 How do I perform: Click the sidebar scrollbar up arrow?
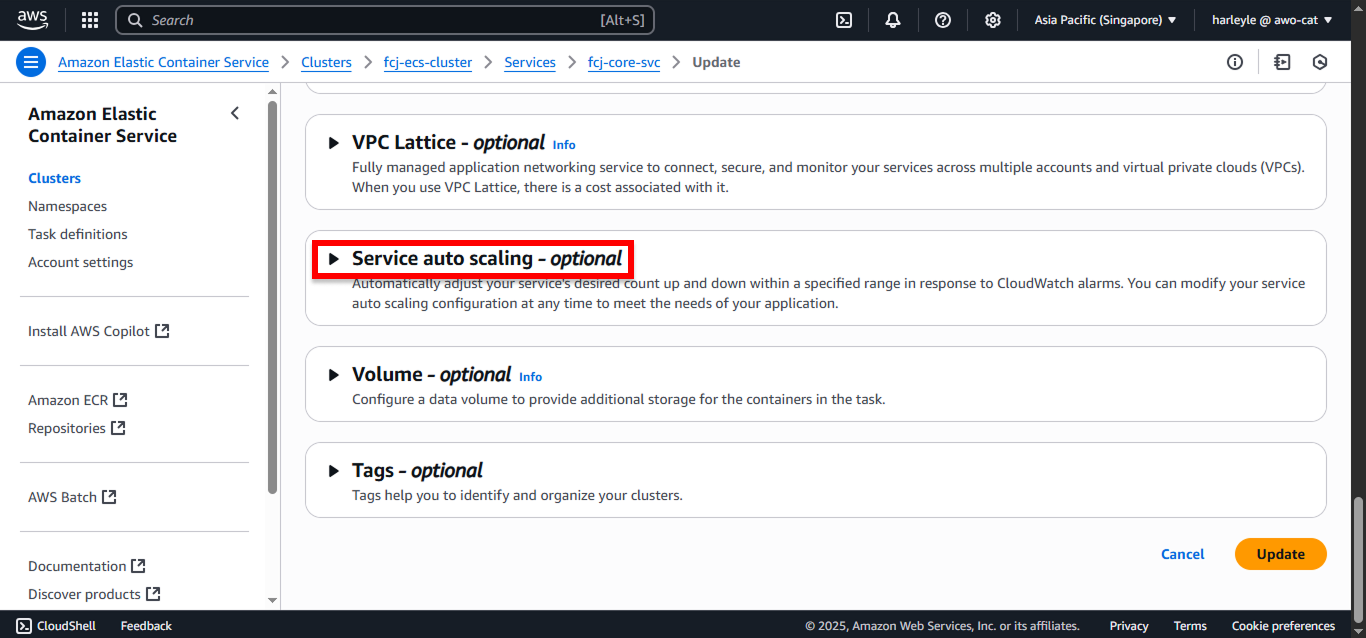click(x=273, y=92)
